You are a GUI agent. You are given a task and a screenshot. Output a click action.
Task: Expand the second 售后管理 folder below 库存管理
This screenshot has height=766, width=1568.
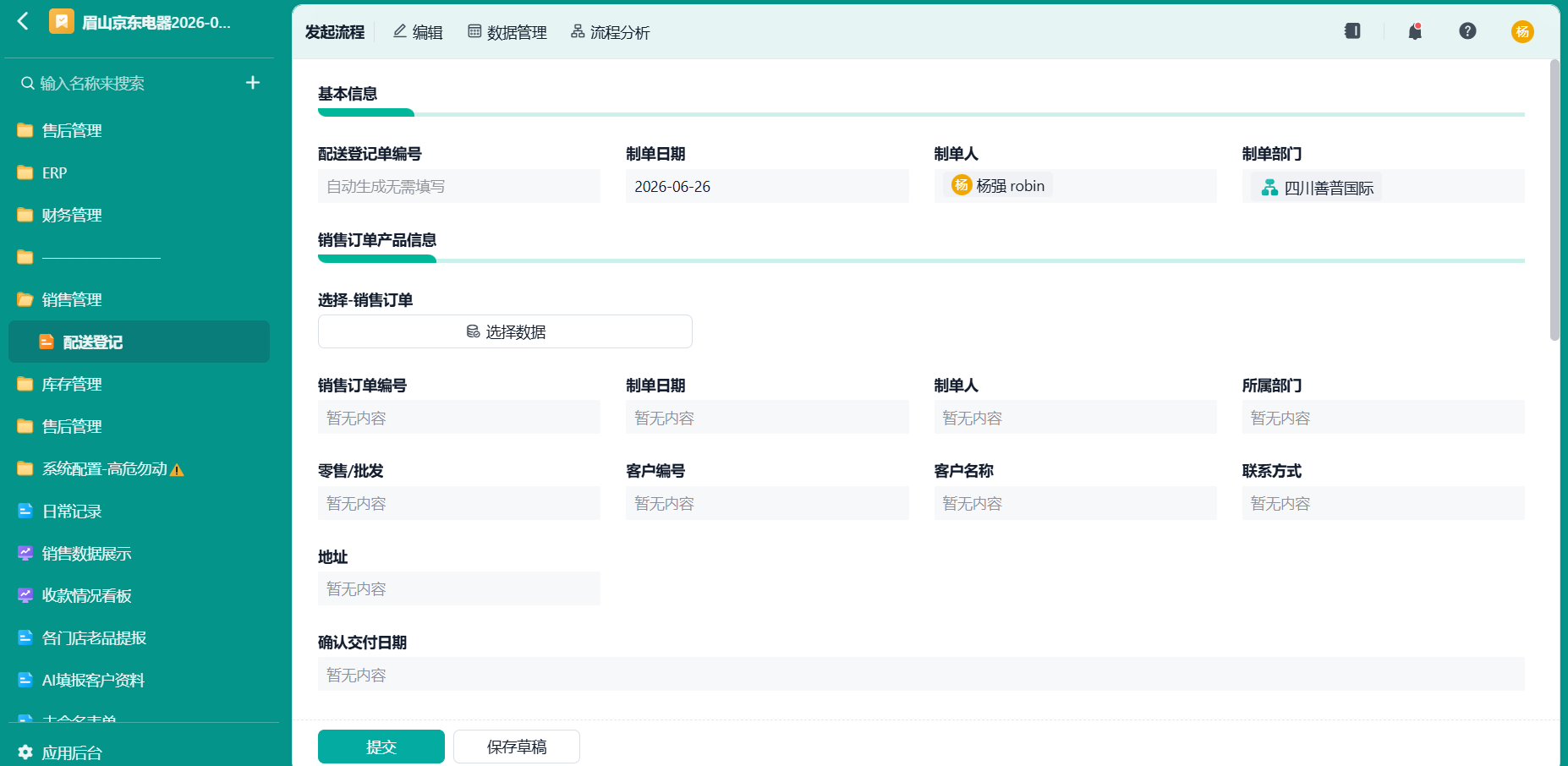click(25, 426)
